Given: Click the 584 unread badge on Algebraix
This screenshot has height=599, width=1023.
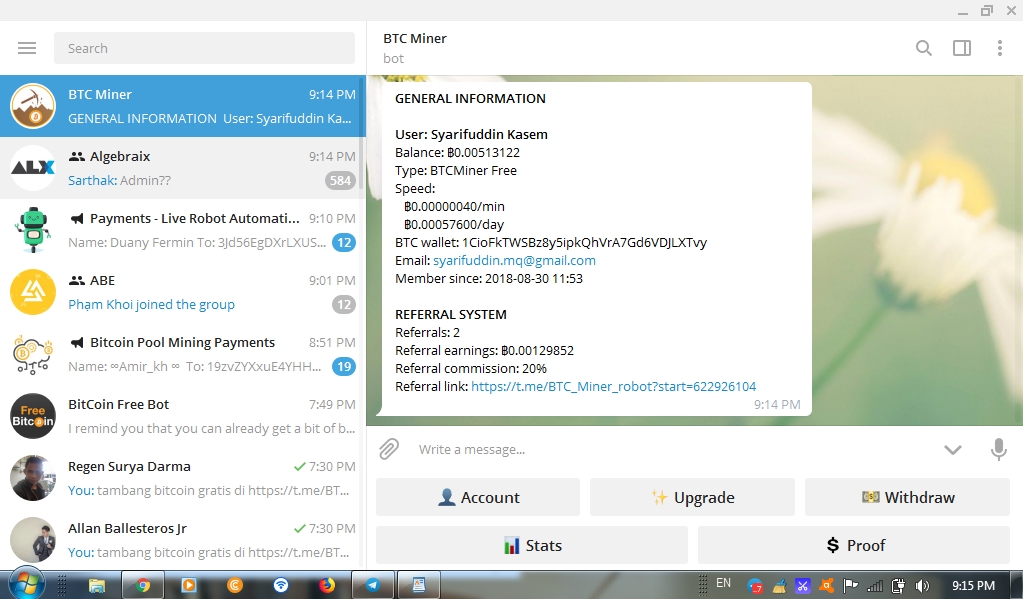Looking at the screenshot, I should pyautogui.click(x=340, y=181).
